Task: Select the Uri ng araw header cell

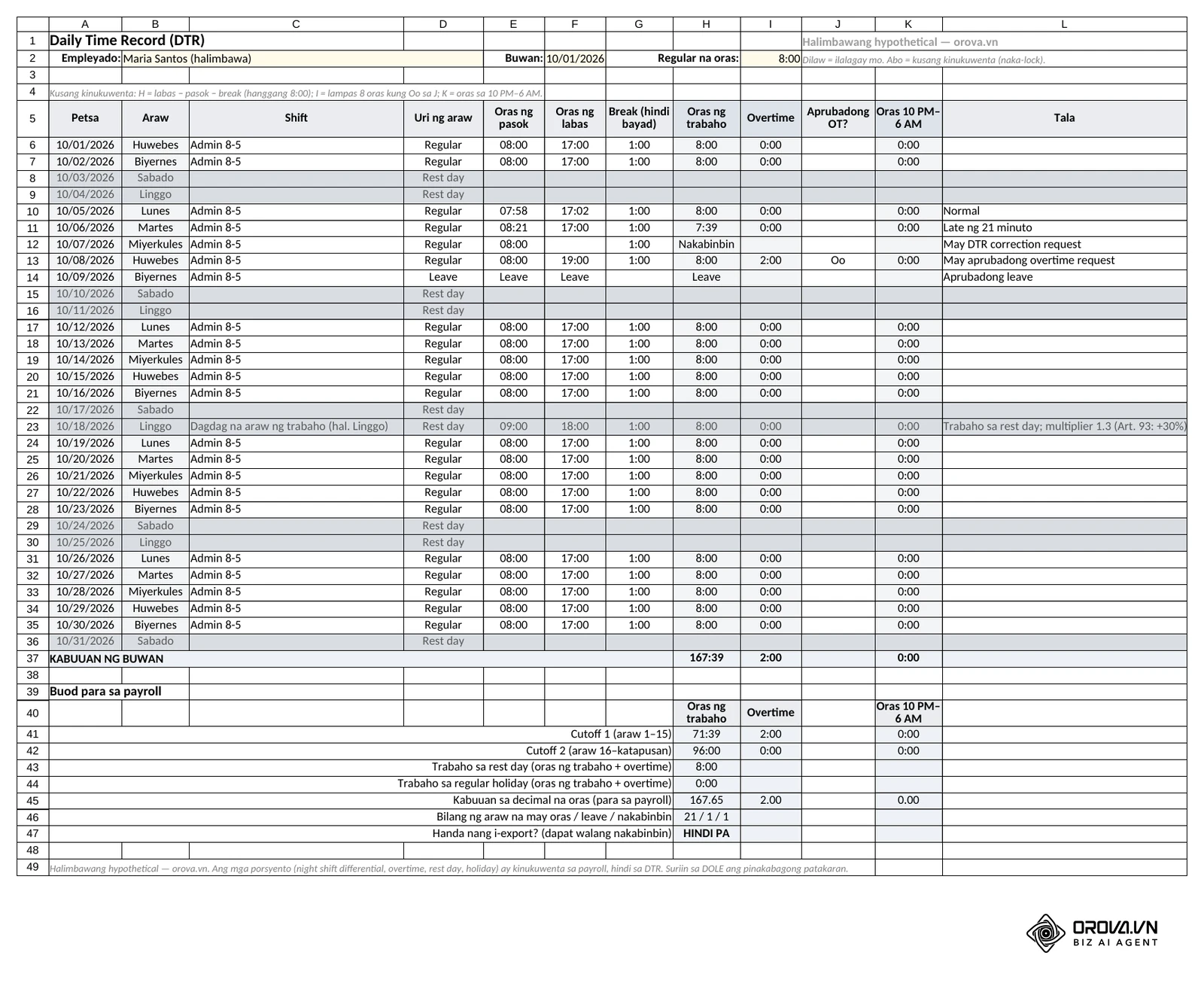Action: click(443, 118)
